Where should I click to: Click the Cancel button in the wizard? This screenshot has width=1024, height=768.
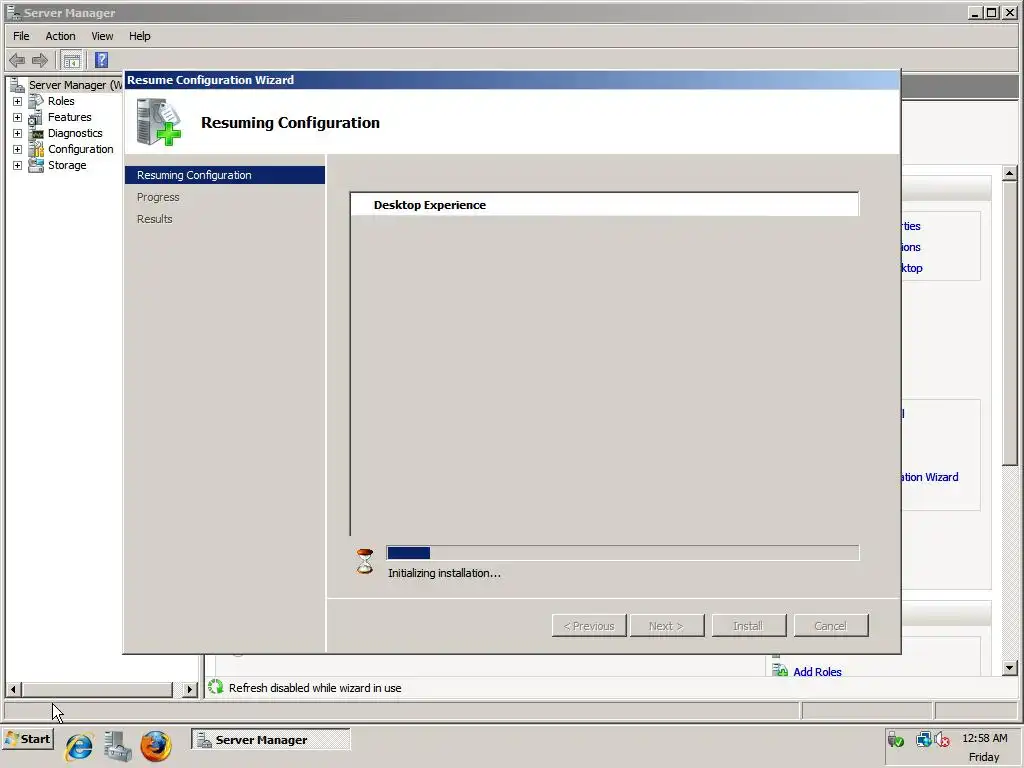coord(831,626)
